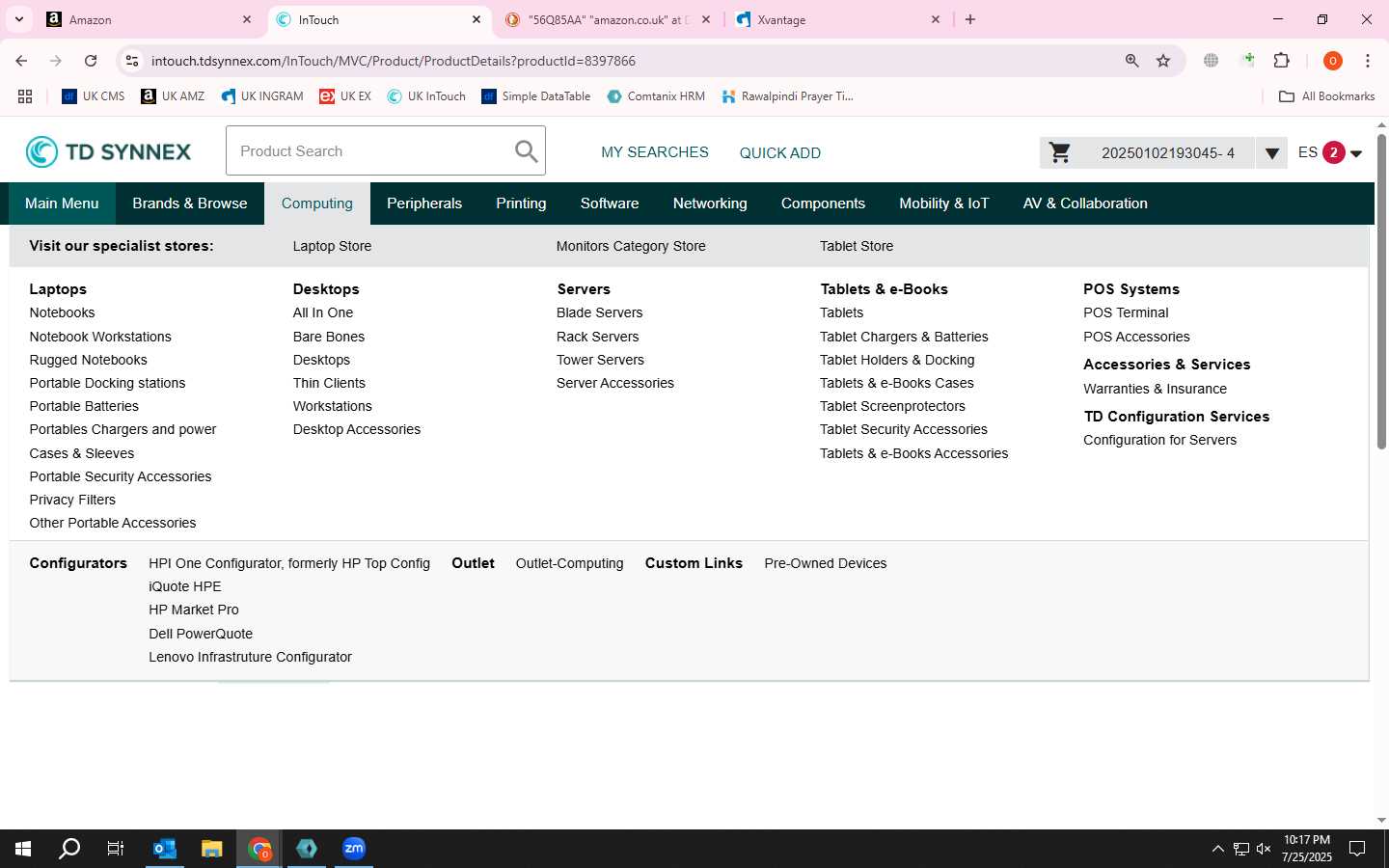This screenshot has width=1389, height=868.
Task: Open the tab search chevron in Chrome
Action: pyautogui.click(x=19, y=19)
